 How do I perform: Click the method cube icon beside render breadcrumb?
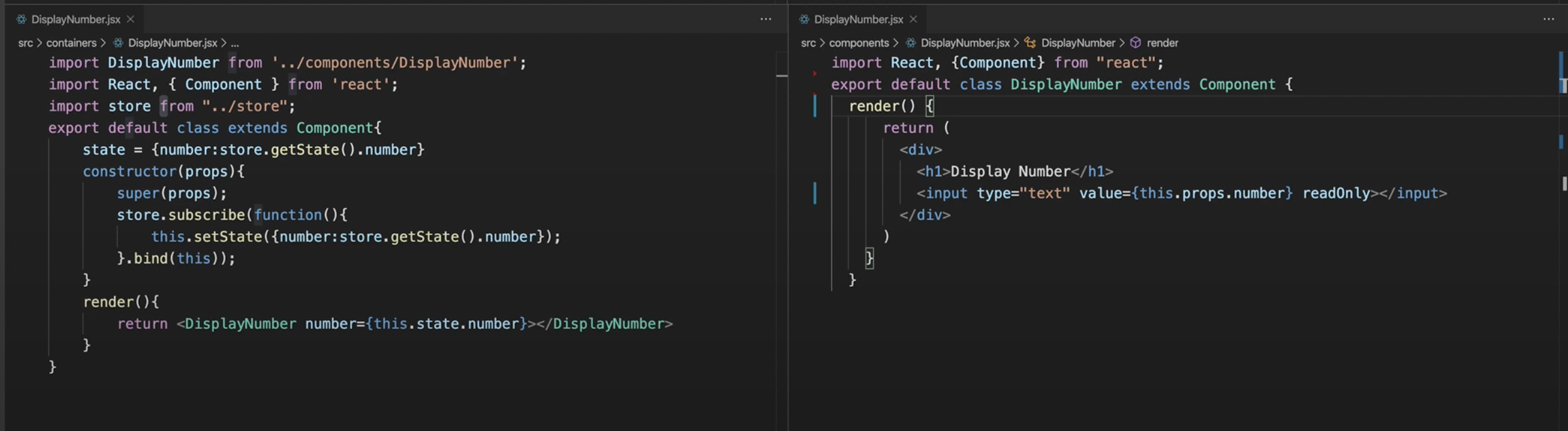click(1135, 43)
